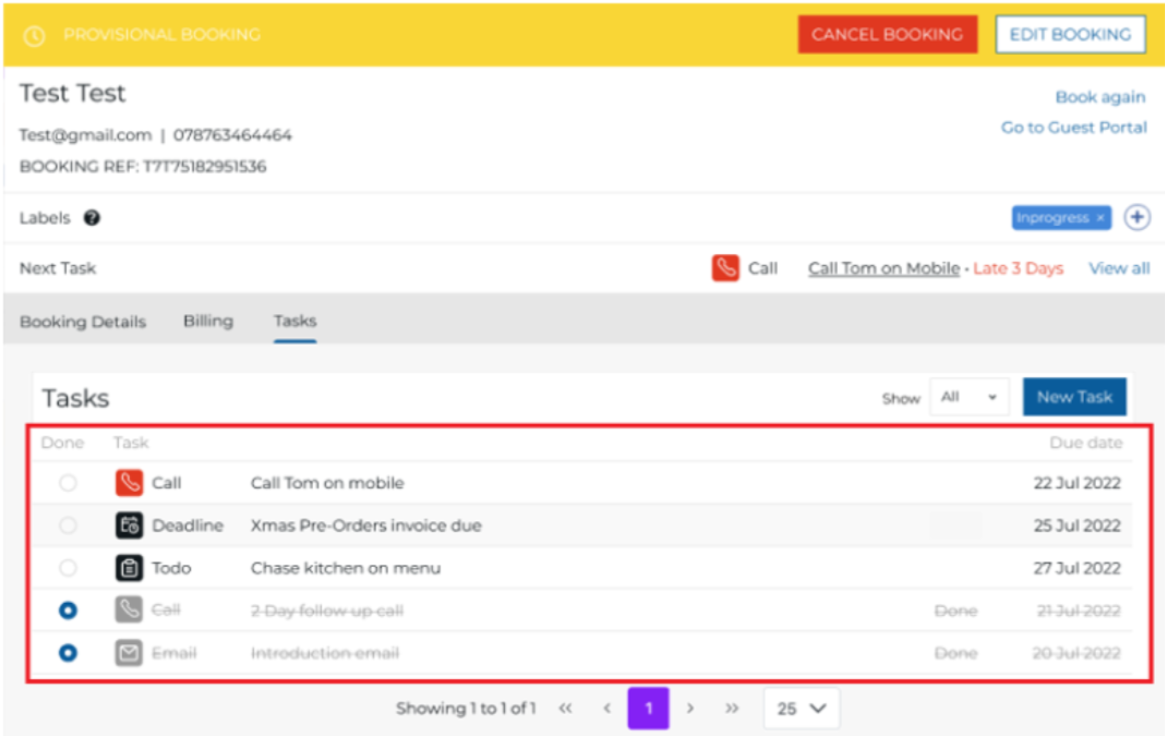Click the Deadline calendar icon in task list
The image size is (1165, 736).
coord(129,526)
